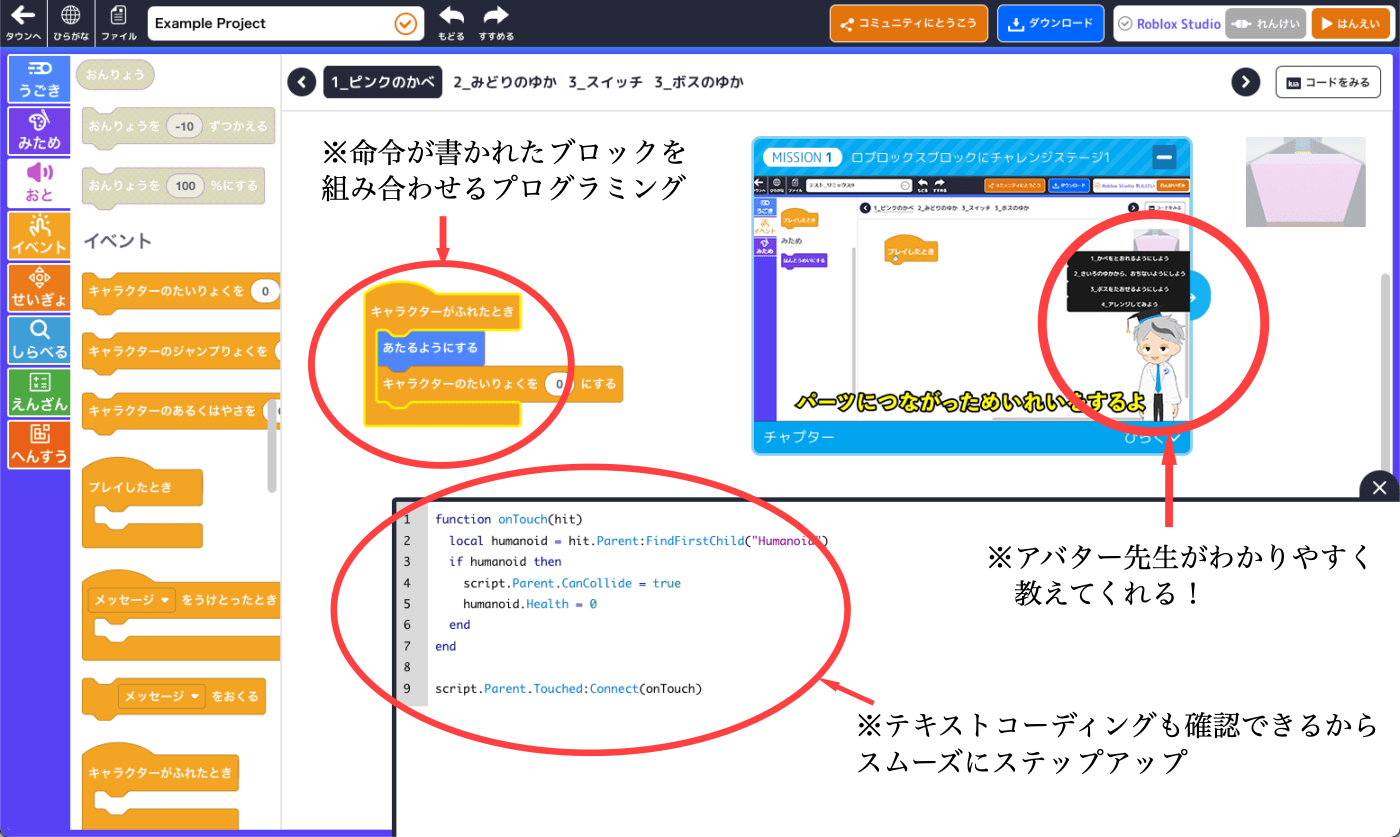Click value 0 in palette キャラクターのたいりょくを block

(x=264, y=292)
